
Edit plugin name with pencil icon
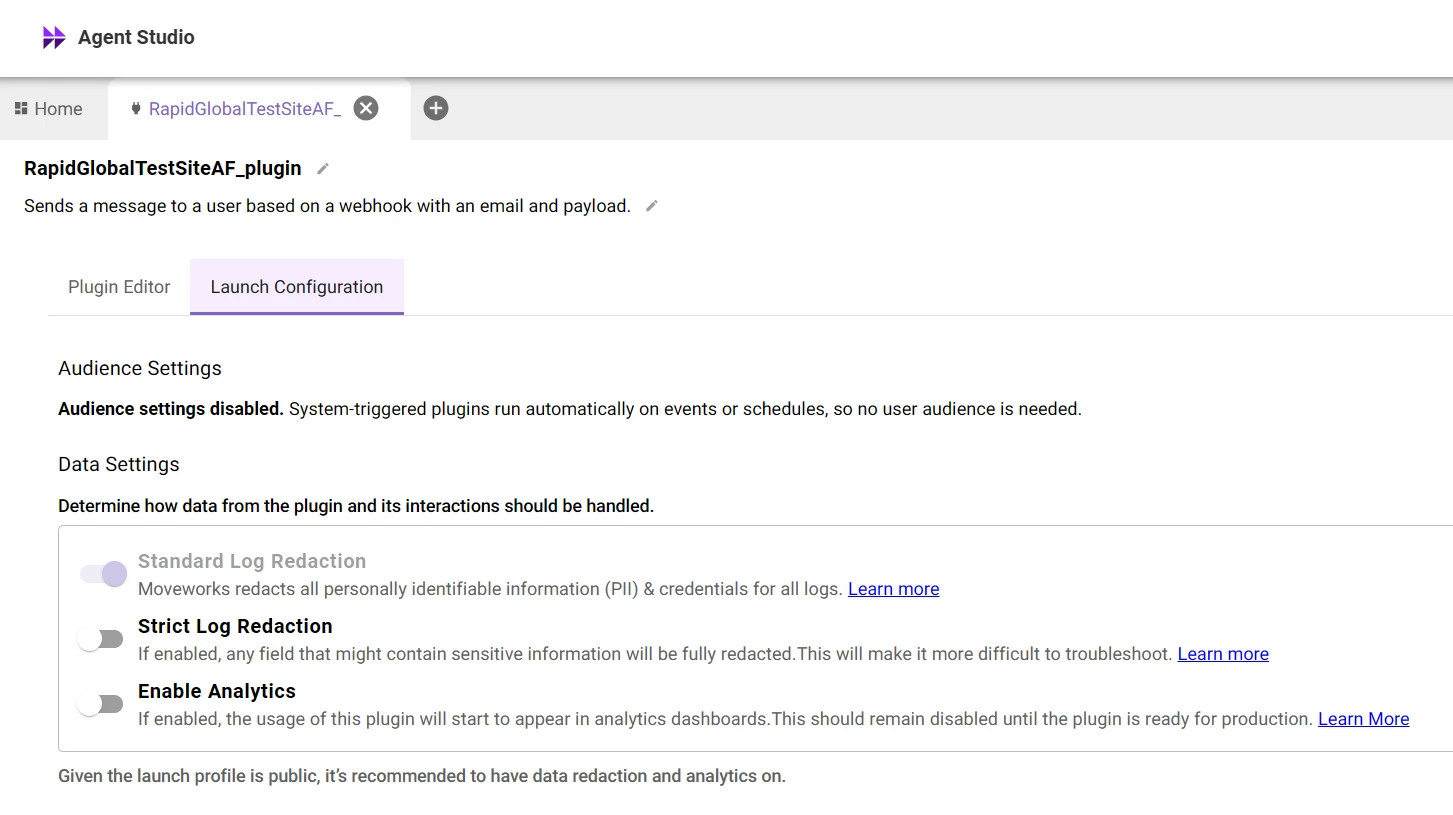coord(323,169)
